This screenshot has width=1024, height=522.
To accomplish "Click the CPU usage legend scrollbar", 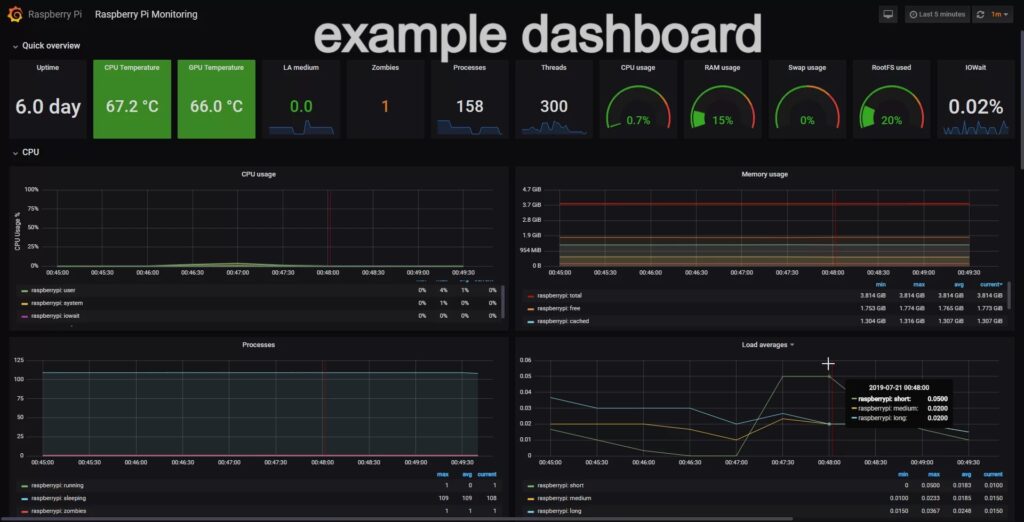I will [502, 300].
